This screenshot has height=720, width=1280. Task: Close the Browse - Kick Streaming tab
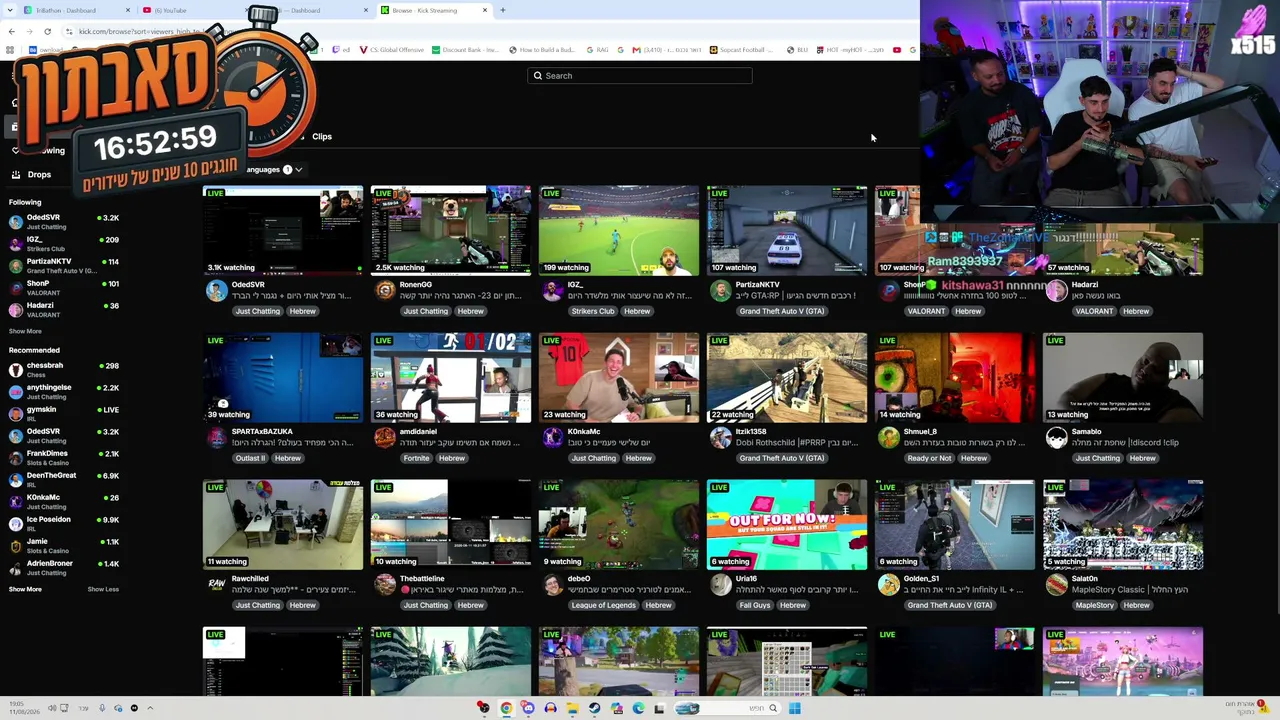tap(485, 10)
